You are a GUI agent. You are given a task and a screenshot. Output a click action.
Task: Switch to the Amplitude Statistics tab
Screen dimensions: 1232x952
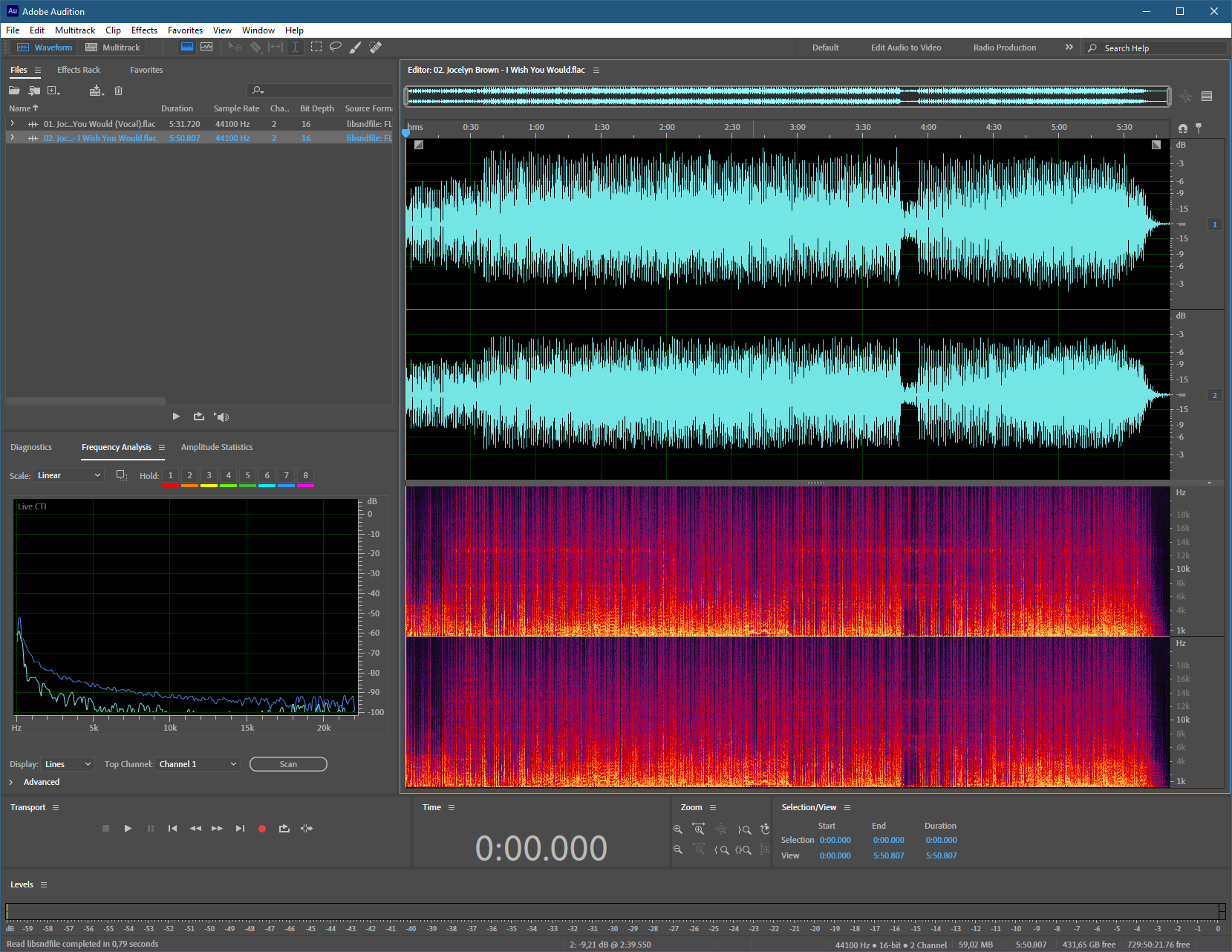[217, 447]
